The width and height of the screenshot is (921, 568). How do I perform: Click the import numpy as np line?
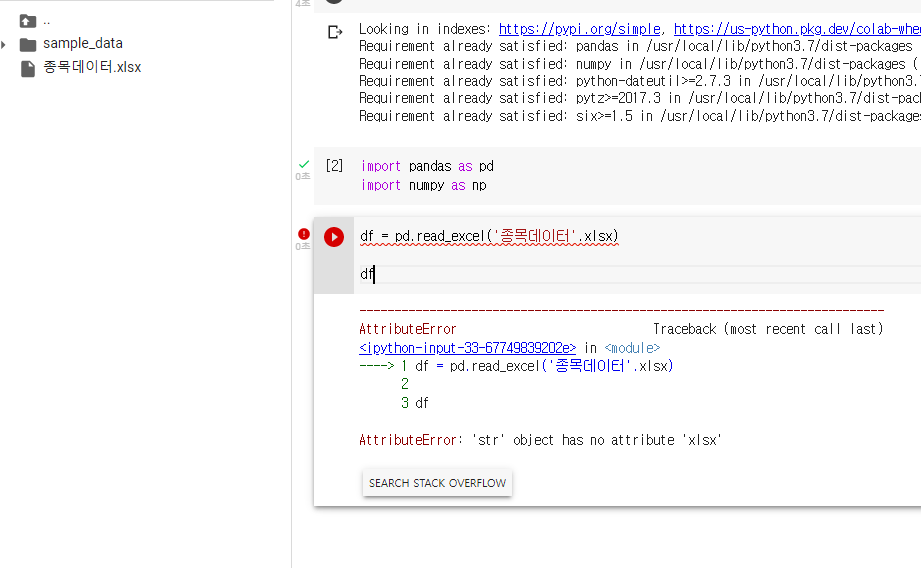(x=423, y=185)
